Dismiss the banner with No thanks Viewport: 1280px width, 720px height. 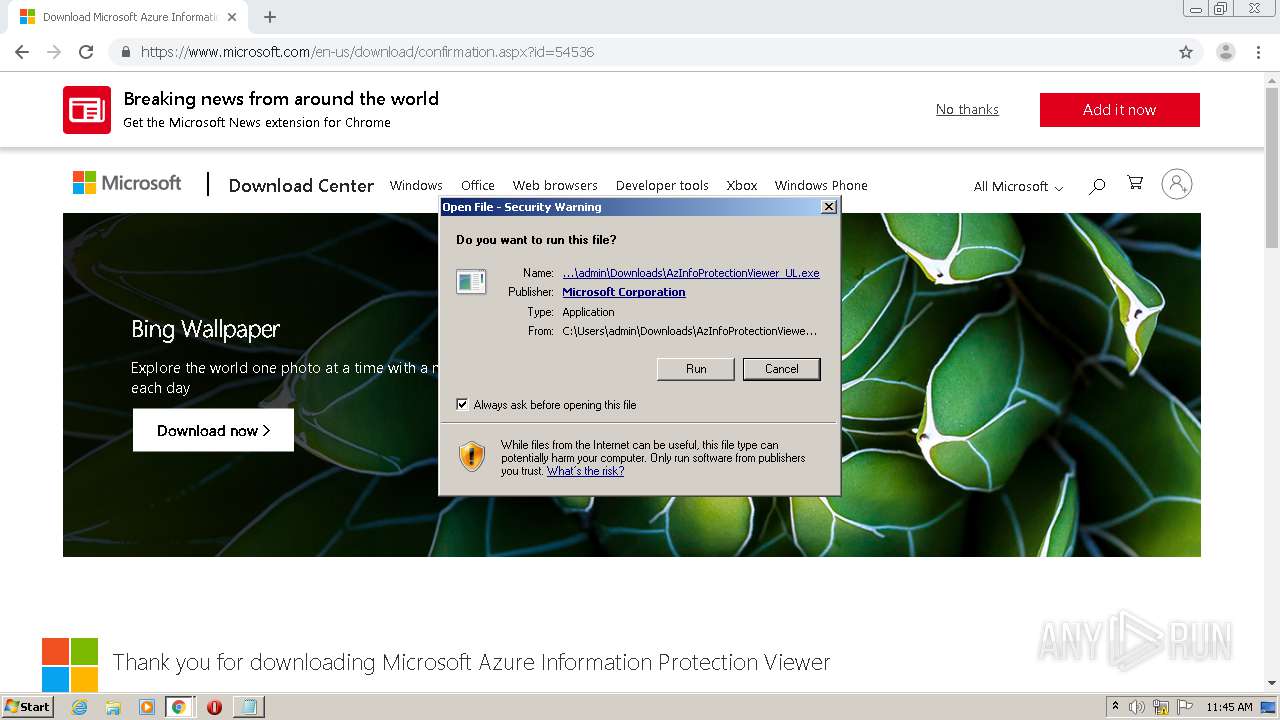(x=967, y=110)
